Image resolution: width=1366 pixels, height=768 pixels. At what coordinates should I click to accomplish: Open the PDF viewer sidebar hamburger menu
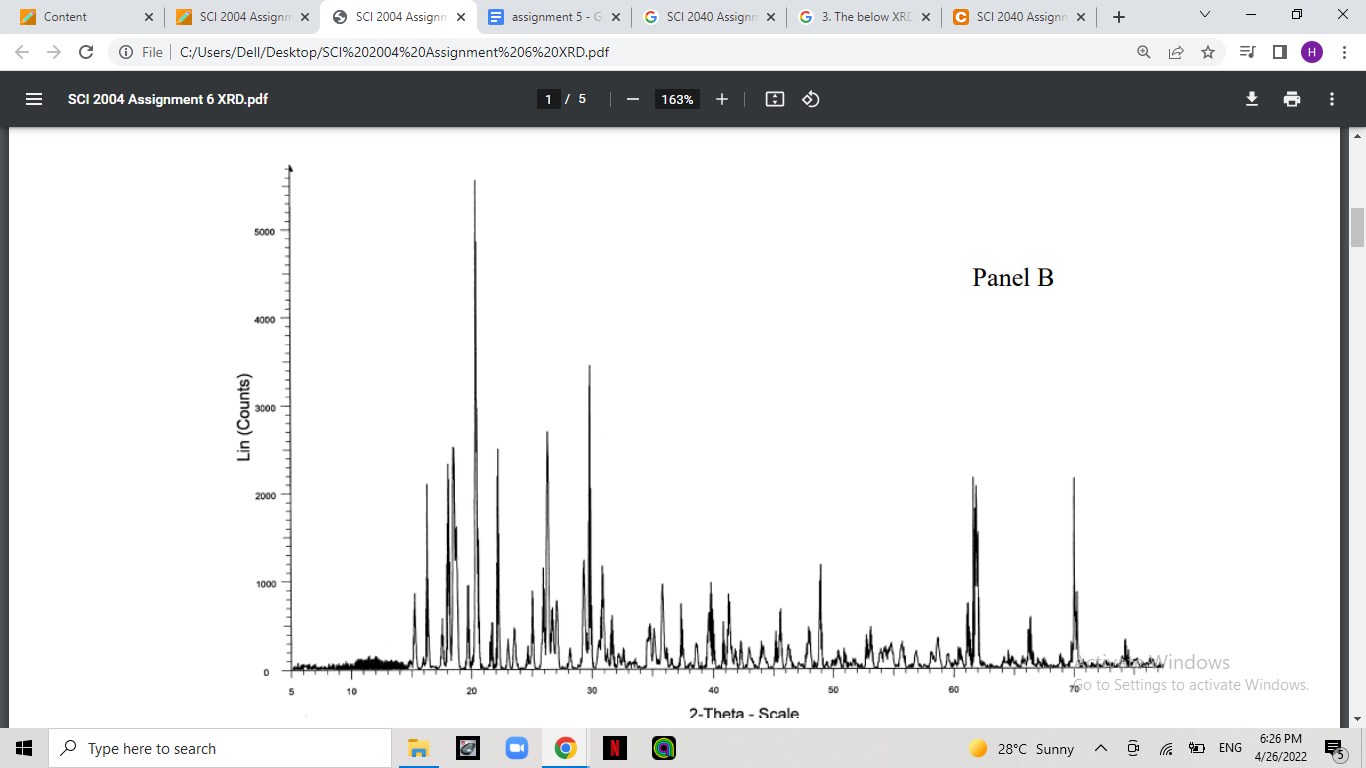pyautogui.click(x=34, y=99)
